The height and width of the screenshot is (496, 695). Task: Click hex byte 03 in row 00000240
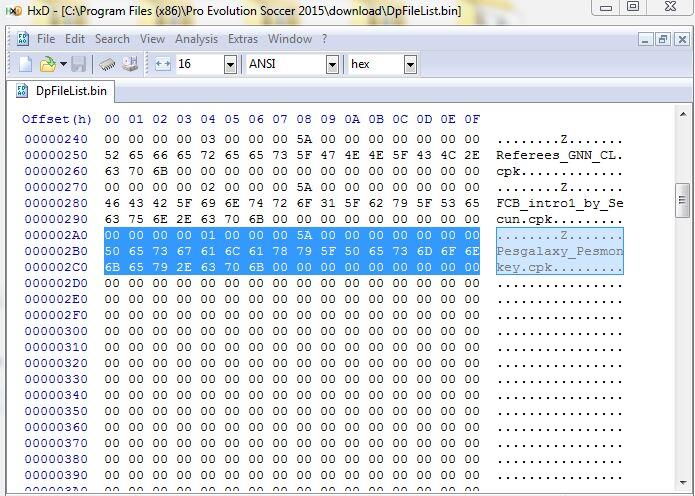click(208, 139)
